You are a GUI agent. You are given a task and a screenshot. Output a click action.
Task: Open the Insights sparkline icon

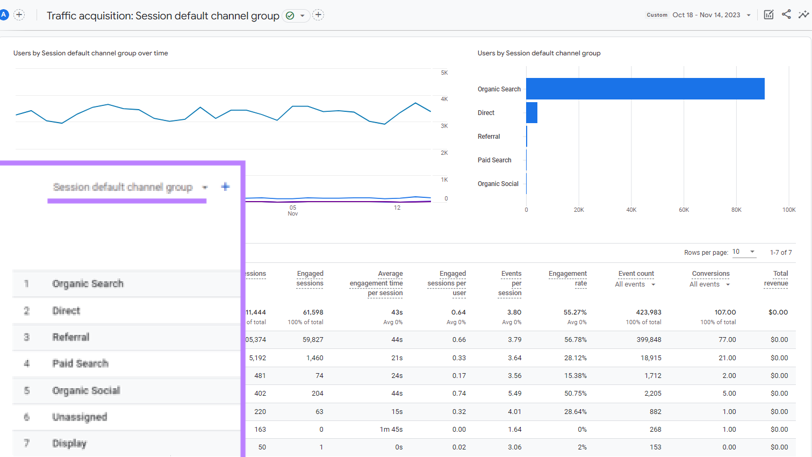tap(803, 15)
